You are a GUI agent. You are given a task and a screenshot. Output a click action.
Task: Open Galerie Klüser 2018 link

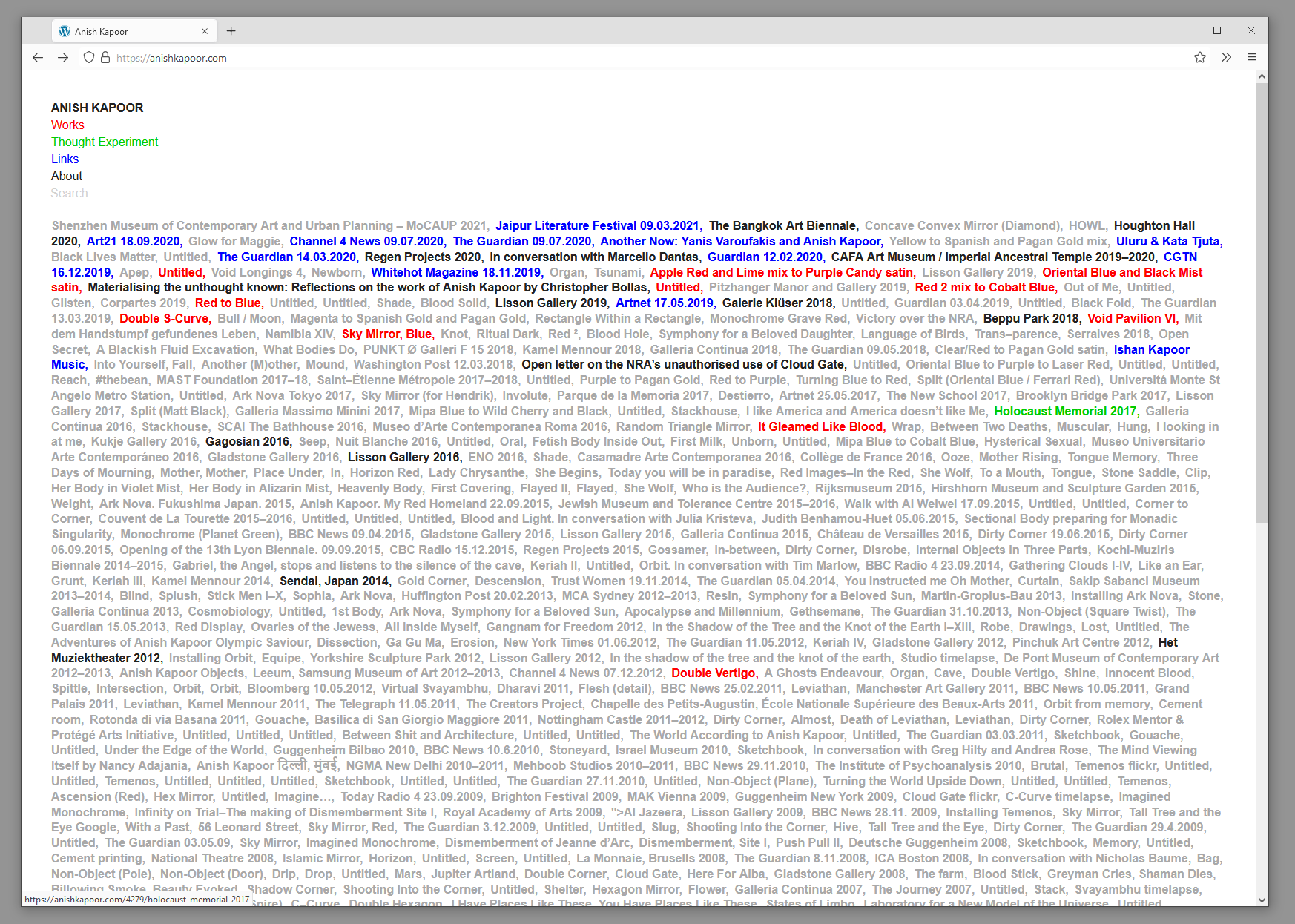(x=777, y=303)
